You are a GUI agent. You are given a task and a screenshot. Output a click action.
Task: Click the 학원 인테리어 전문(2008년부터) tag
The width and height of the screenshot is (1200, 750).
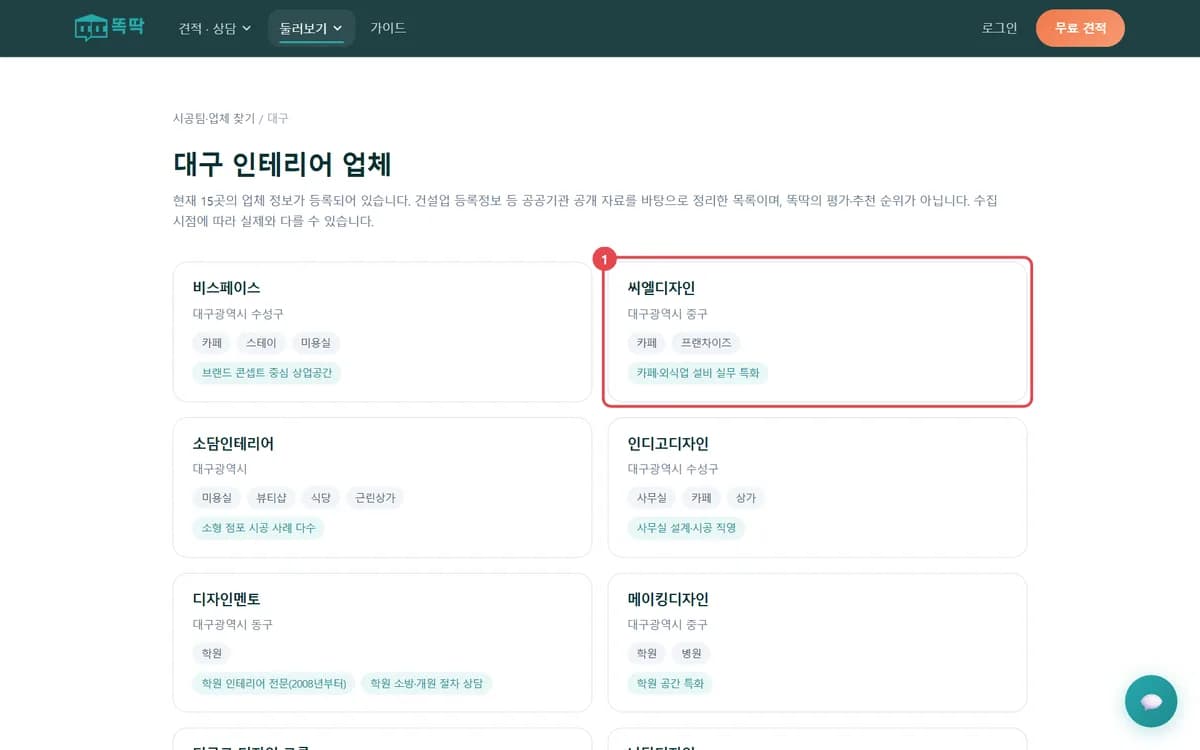(274, 684)
